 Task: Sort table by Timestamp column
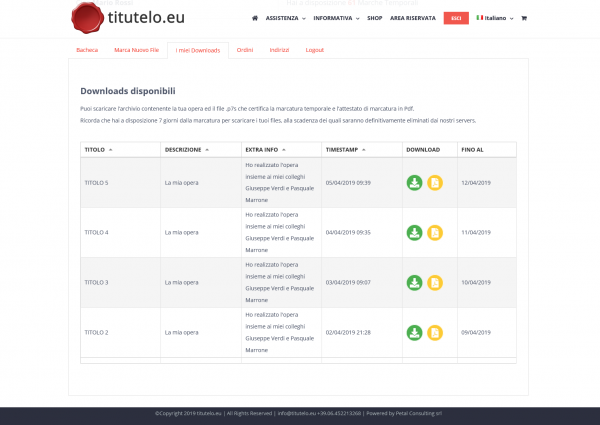(348, 149)
